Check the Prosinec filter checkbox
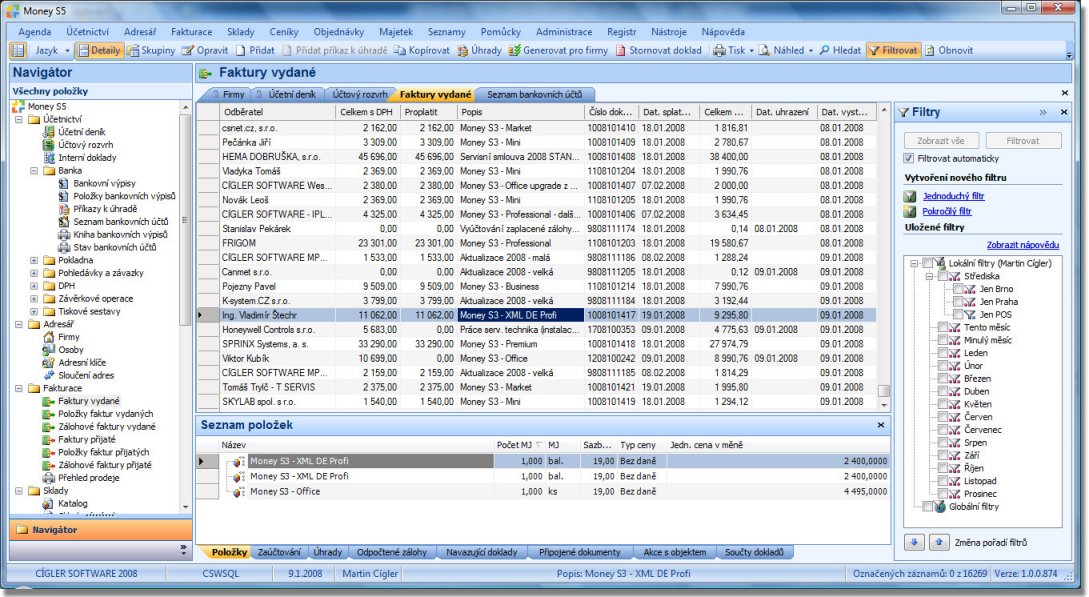The width and height of the screenshot is (1089, 597). tap(942, 494)
